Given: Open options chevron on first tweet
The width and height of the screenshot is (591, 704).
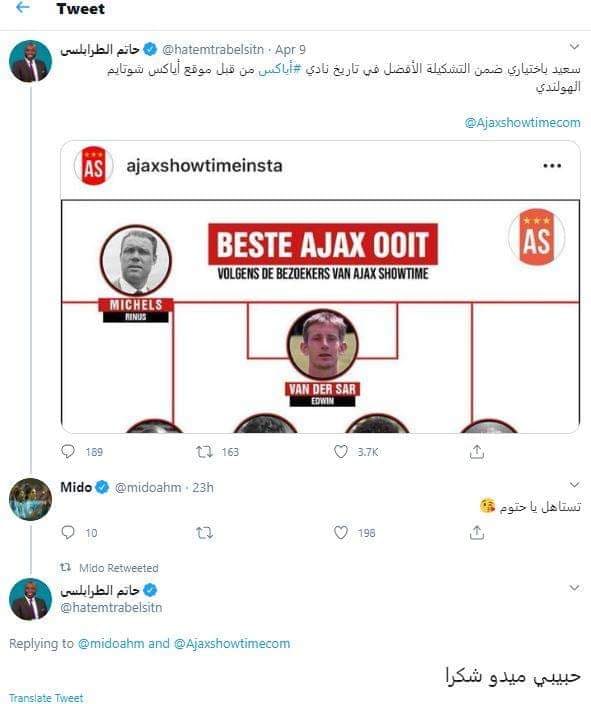Looking at the screenshot, I should pos(574,46).
